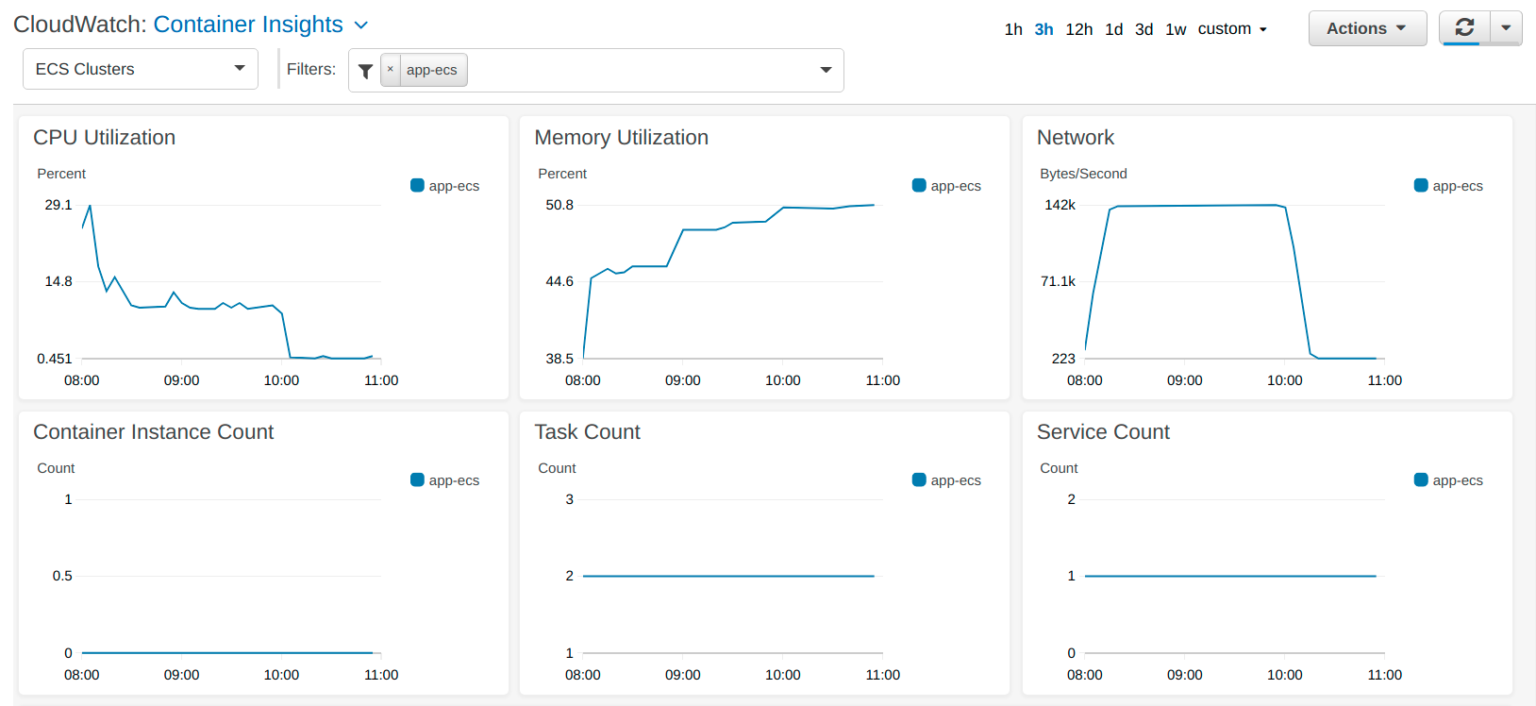Select the 1d time range tab
The width and height of the screenshot is (1536, 706).
tap(1114, 29)
